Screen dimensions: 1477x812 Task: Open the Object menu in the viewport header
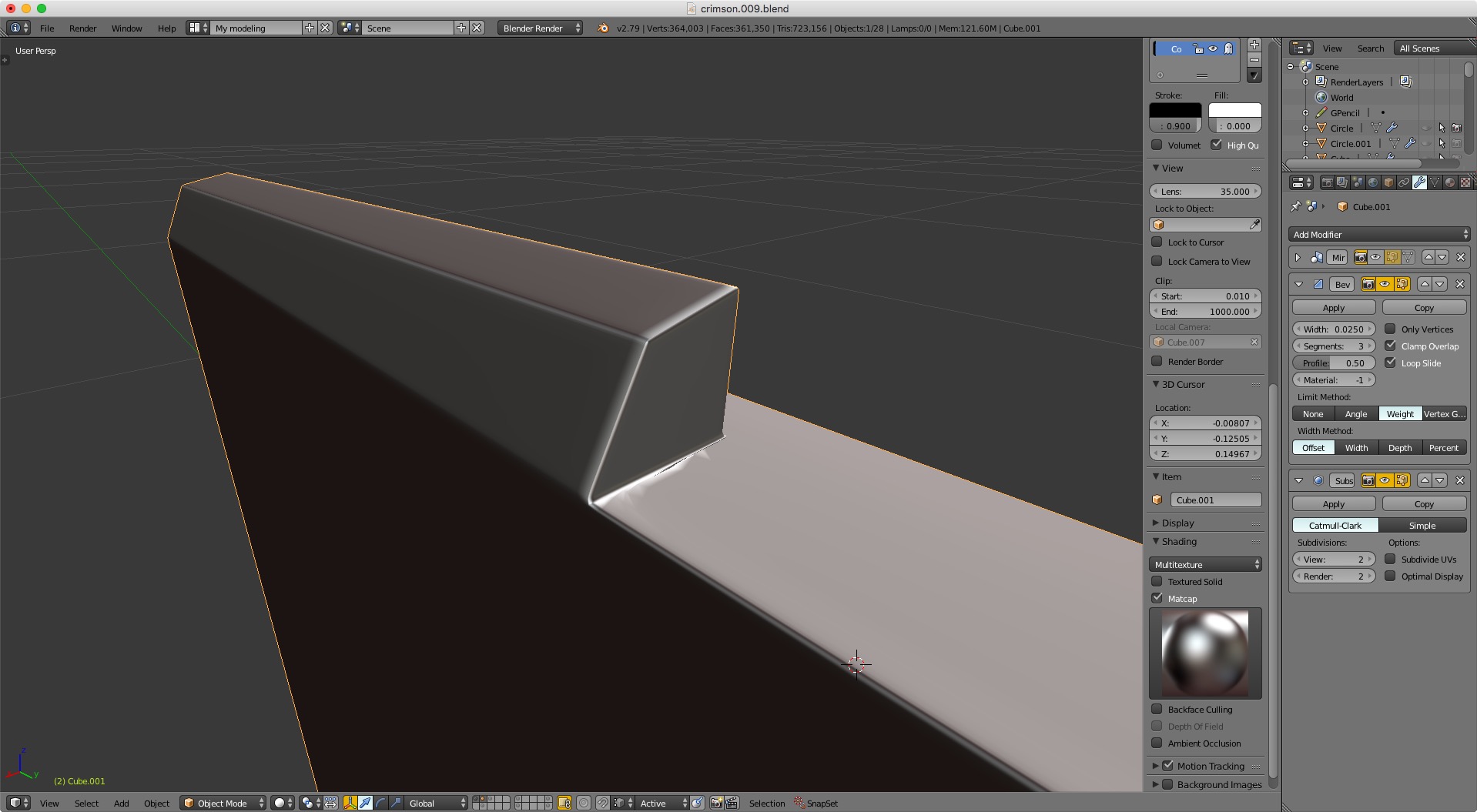click(x=156, y=803)
